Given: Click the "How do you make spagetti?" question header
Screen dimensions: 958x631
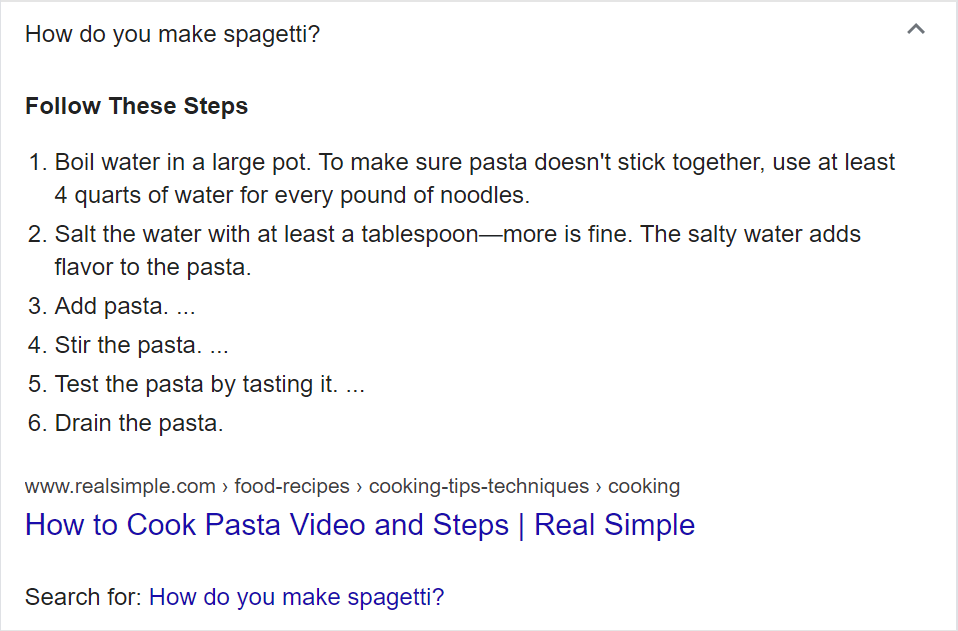Looking at the screenshot, I should point(172,34).
